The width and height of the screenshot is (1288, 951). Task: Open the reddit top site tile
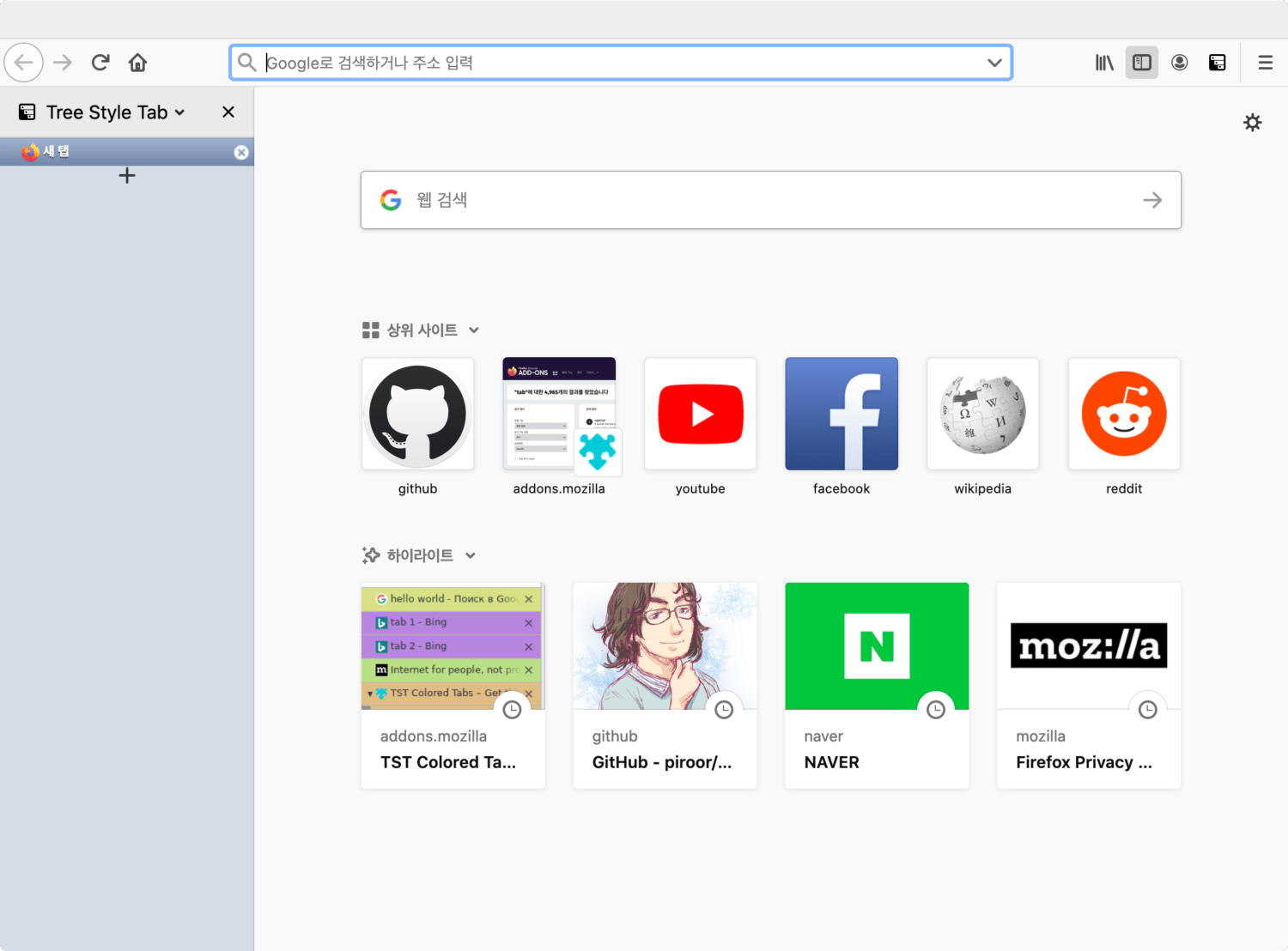coord(1124,414)
